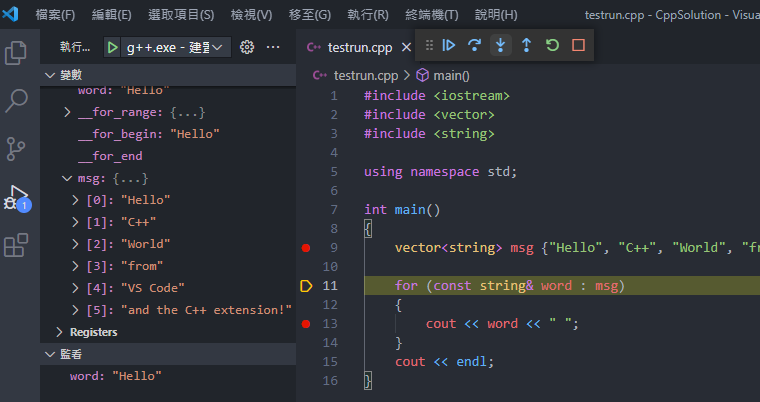This screenshot has height=402, width=760.
Task: Open the g++.exe debug configuration dropdown
Action: point(170,47)
